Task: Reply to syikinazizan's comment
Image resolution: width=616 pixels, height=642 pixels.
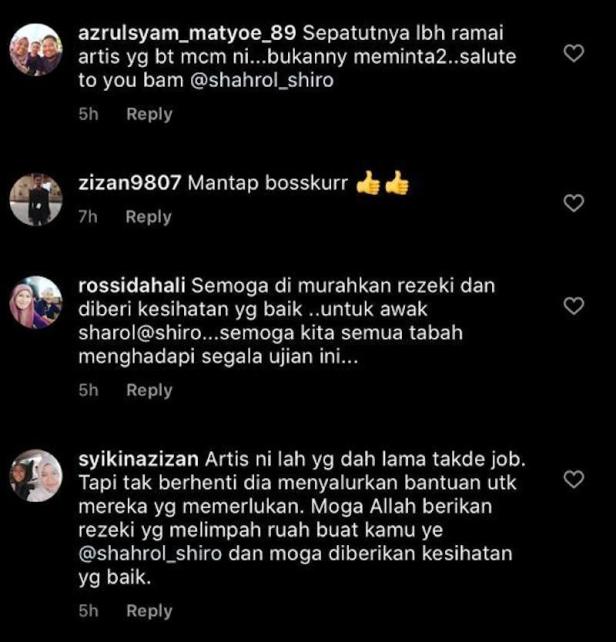Action: (x=149, y=611)
